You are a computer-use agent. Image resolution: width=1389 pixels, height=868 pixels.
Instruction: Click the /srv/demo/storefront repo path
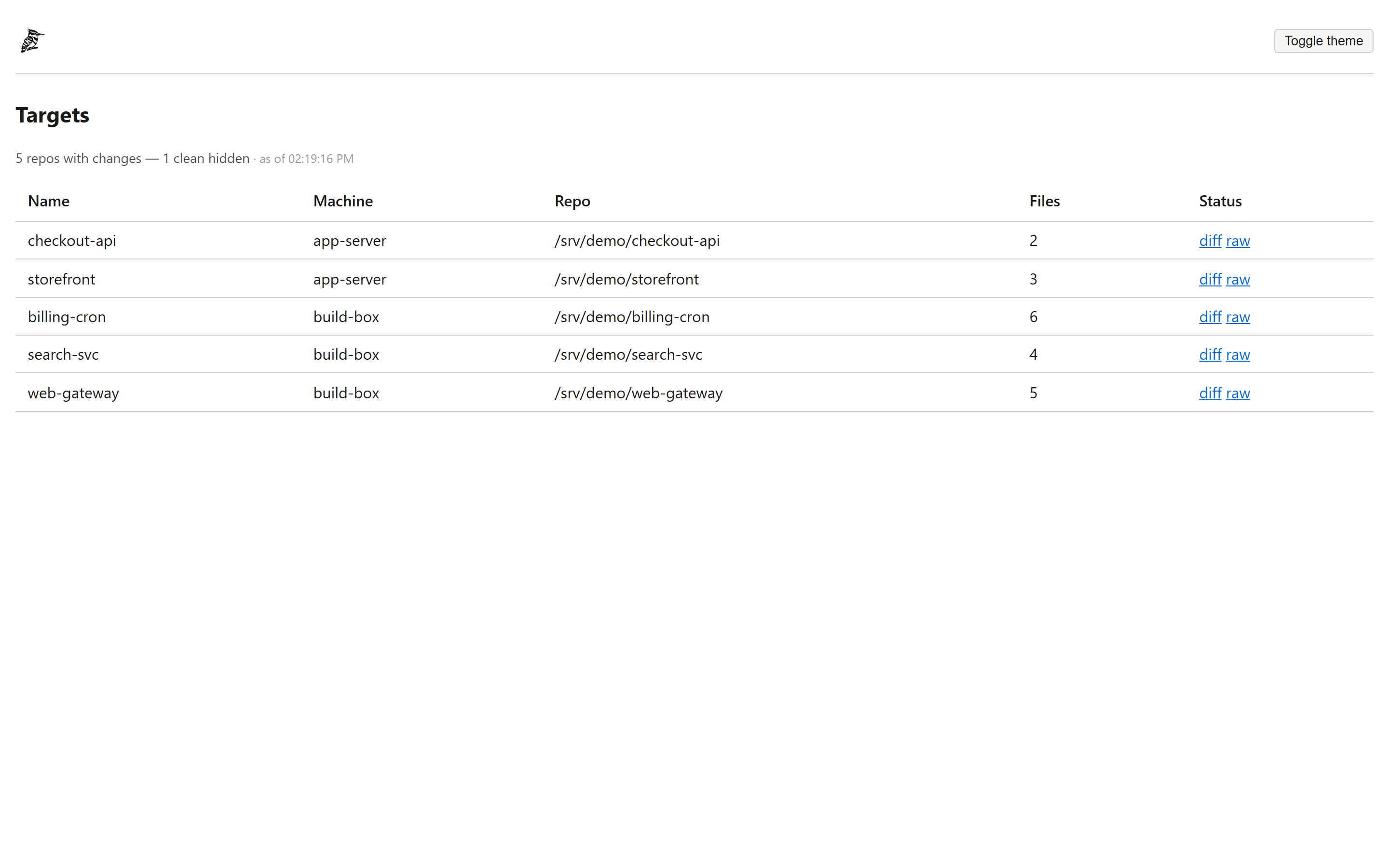pos(627,279)
